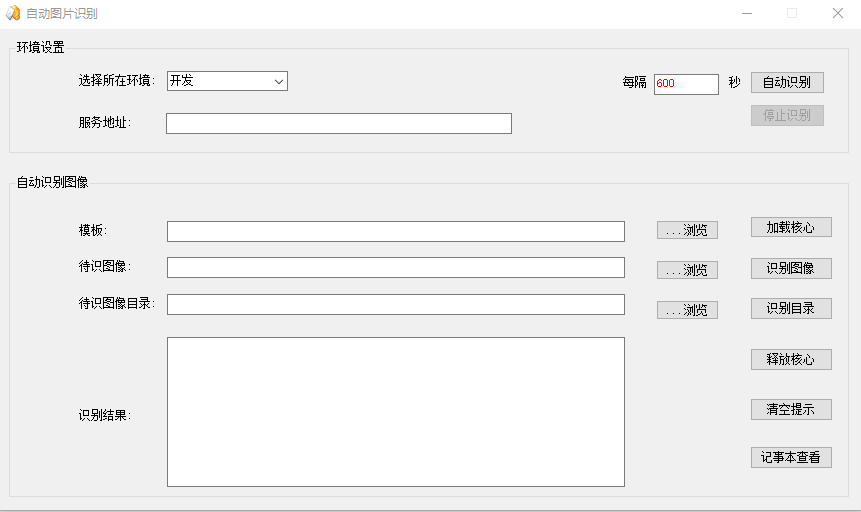The image size is (861, 512).
Task: Open the 选择所在环境 environment dropdown
Action: click(227, 81)
